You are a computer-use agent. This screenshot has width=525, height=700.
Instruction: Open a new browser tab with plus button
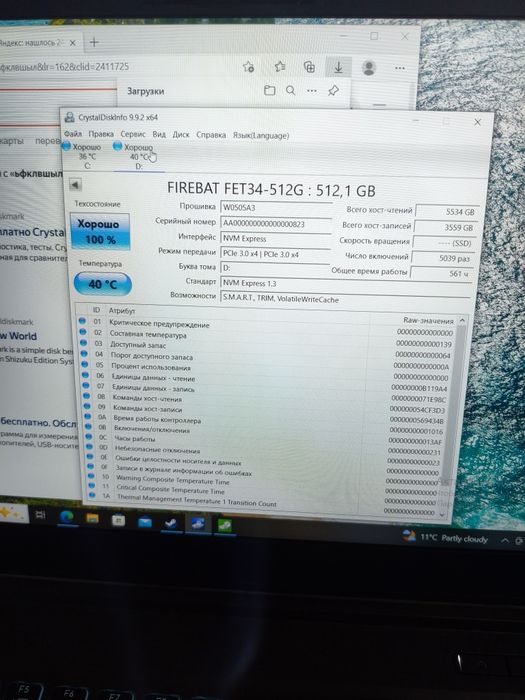pos(94,42)
